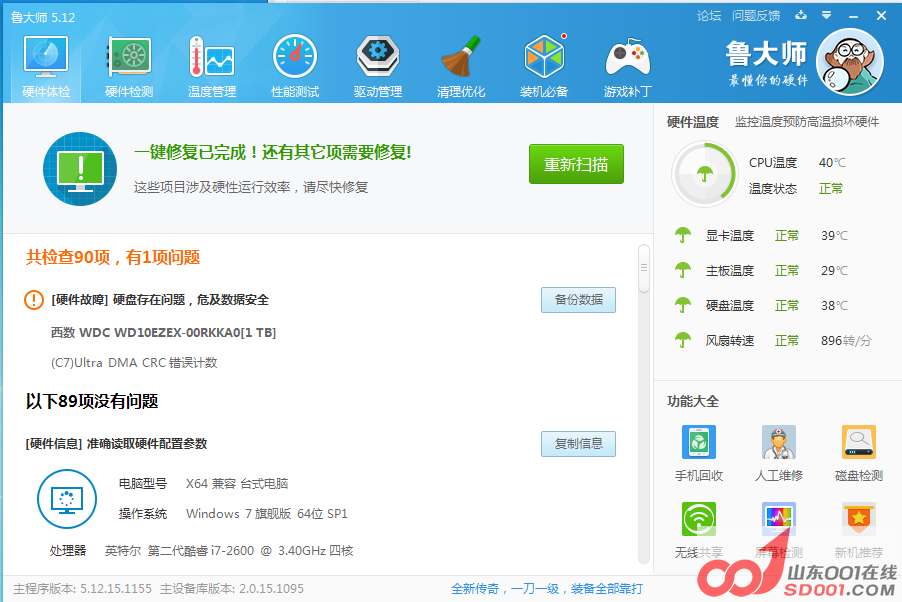This screenshot has width=902, height=602.
Task: Click 显卡温度 39℃ value
Action: click(834, 235)
